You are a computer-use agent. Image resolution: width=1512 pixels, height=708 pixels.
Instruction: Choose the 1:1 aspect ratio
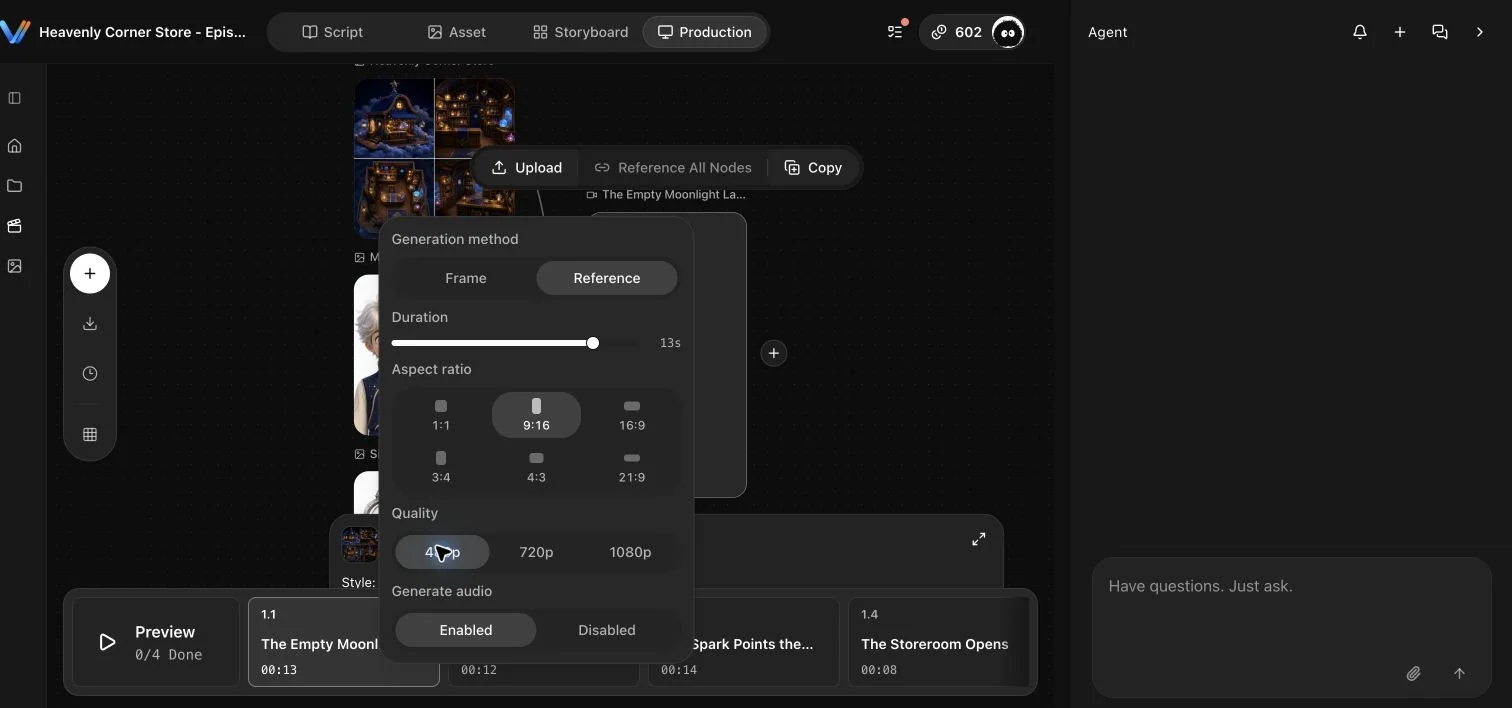coord(441,415)
